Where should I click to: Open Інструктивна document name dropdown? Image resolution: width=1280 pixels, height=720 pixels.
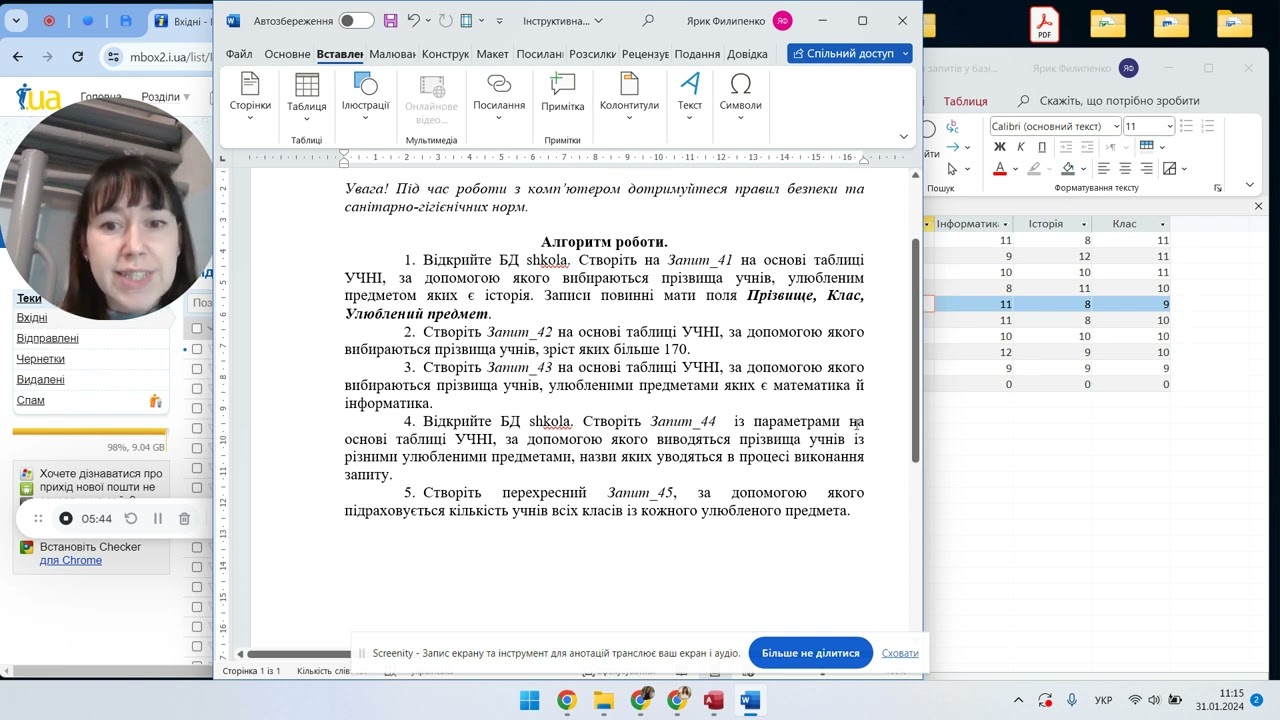(x=563, y=21)
